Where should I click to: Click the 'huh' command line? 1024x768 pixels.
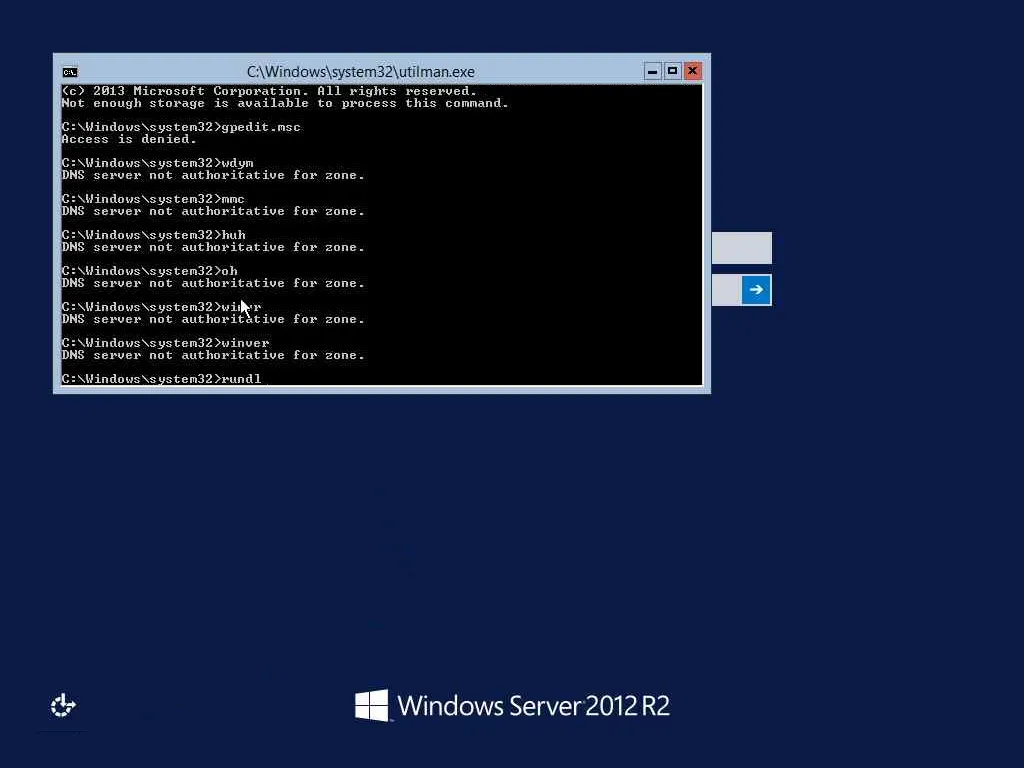[x=153, y=234]
